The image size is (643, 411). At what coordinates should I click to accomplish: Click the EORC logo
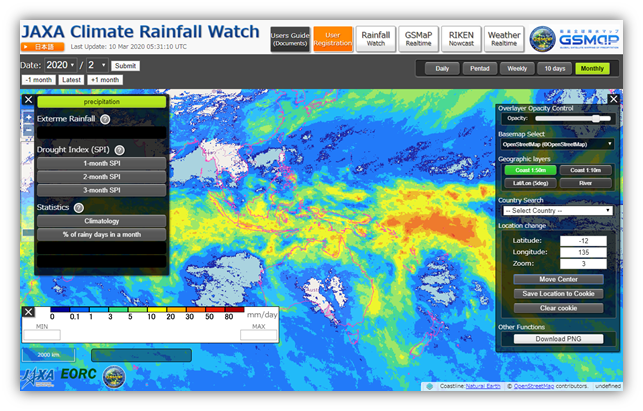78,374
